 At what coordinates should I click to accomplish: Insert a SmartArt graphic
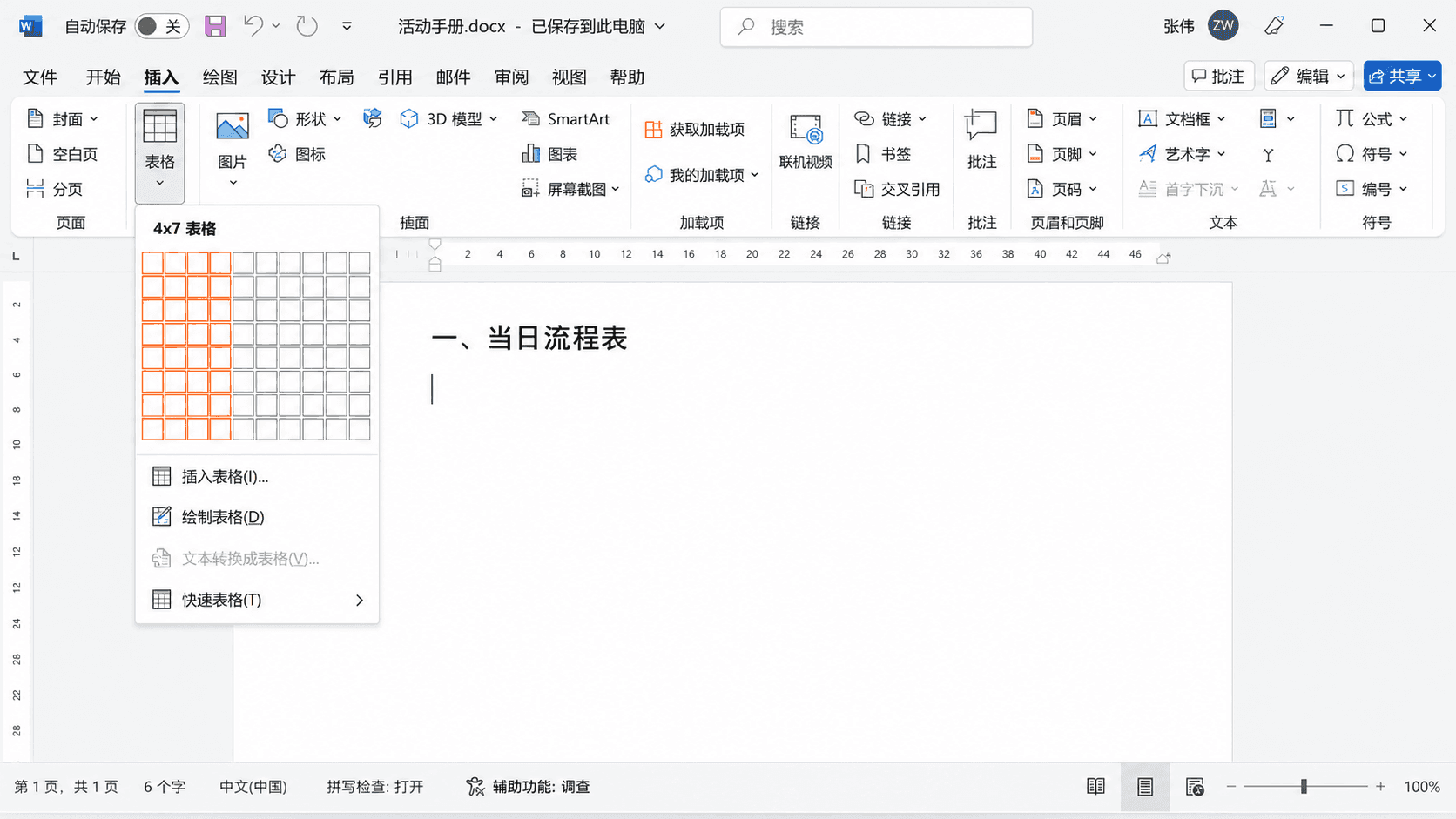(566, 119)
